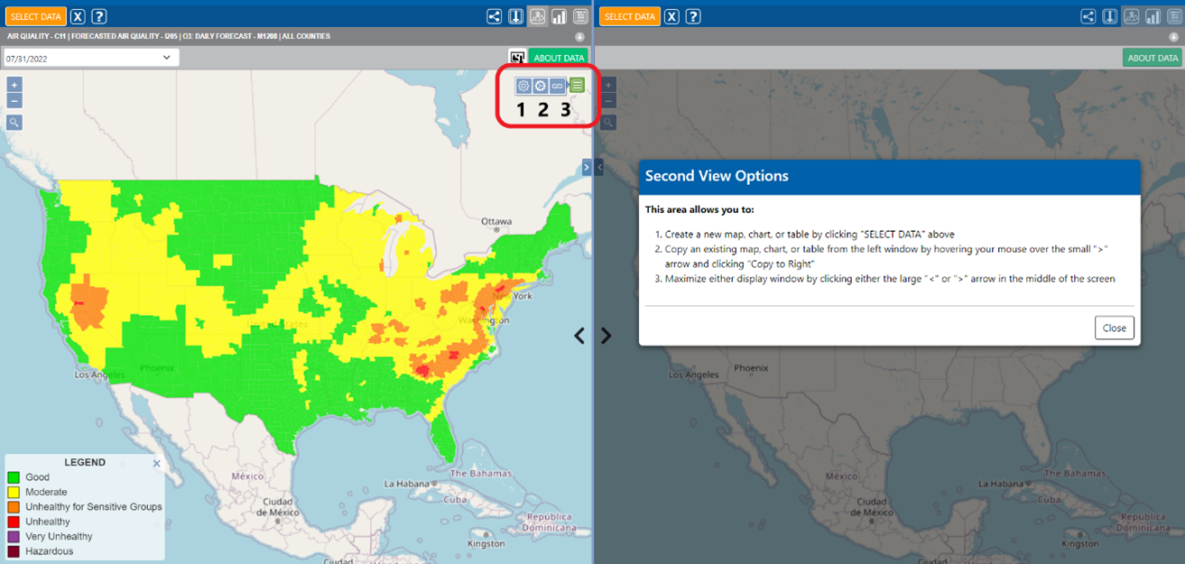
Task: Switch left panel to table view
Action: [x=580, y=17]
